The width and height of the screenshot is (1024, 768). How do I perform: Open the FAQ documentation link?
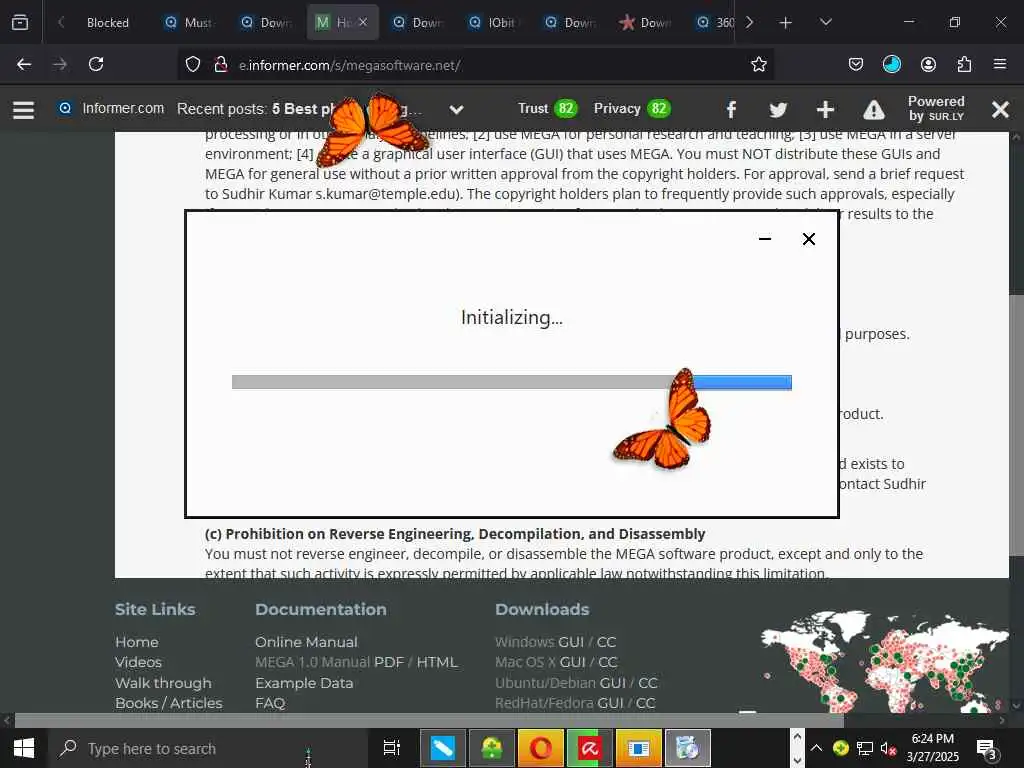pyautogui.click(x=270, y=703)
